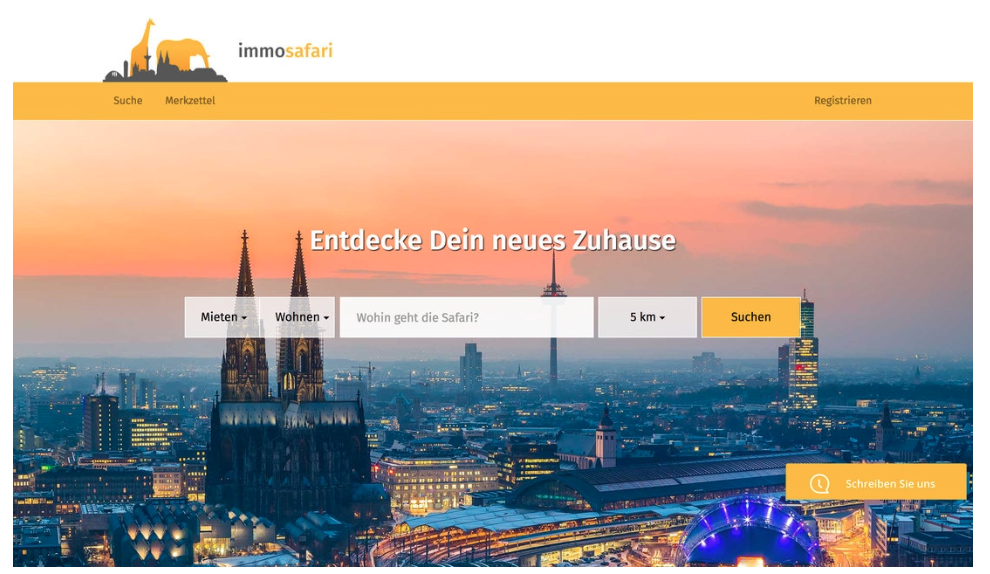The height and width of the screenshot is (574, 990).
Task: Click the yellow Suchen button
Action: click(751, 317)
